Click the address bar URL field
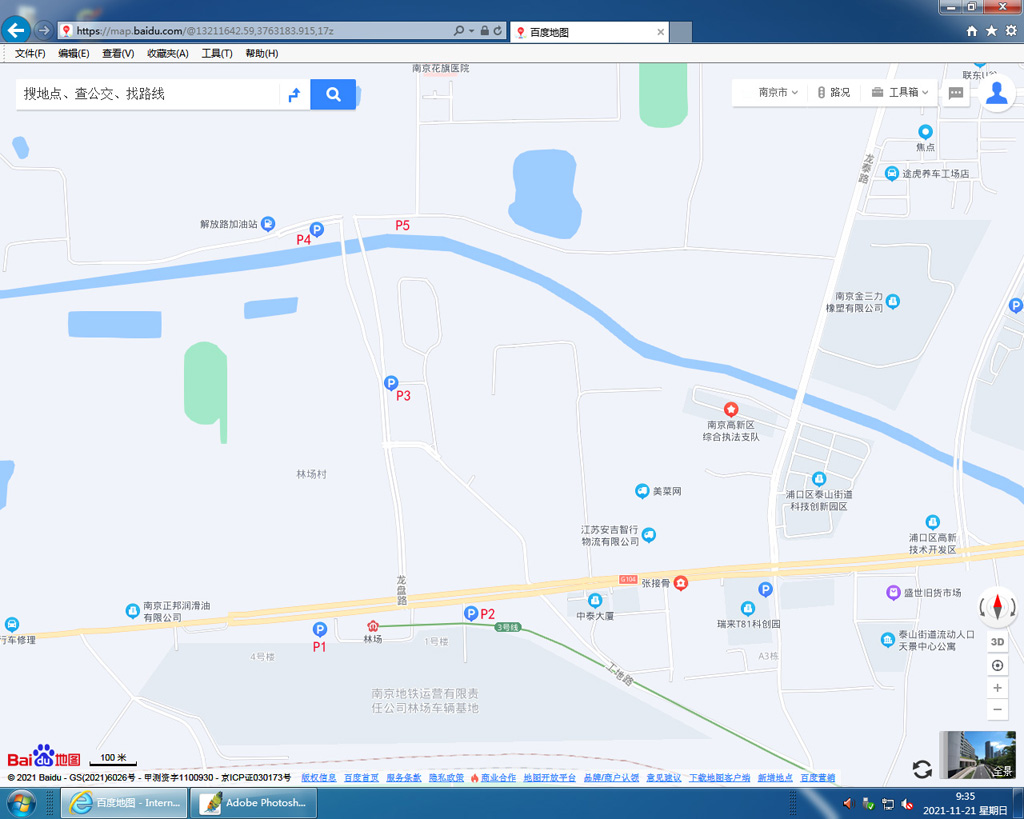 [x=255, y=31]
